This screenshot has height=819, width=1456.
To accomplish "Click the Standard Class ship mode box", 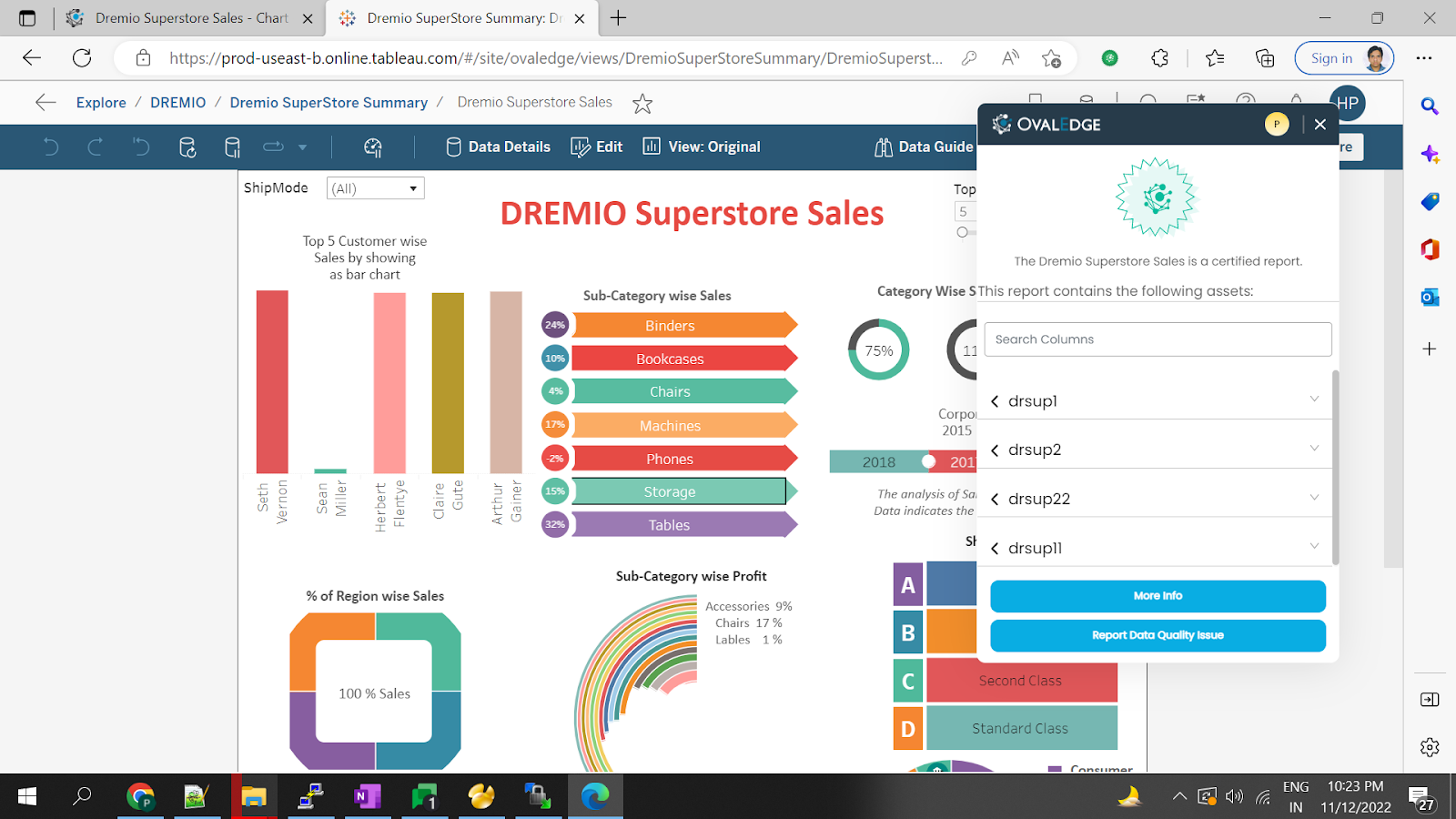I will point(1021,729).
